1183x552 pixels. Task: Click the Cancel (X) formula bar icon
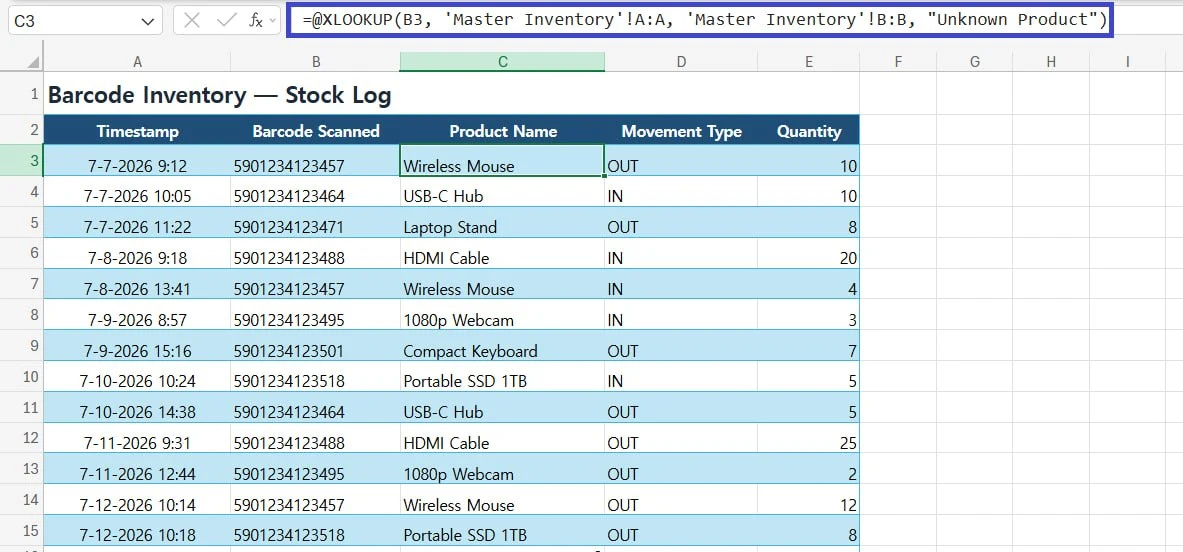tap(192, 20)
